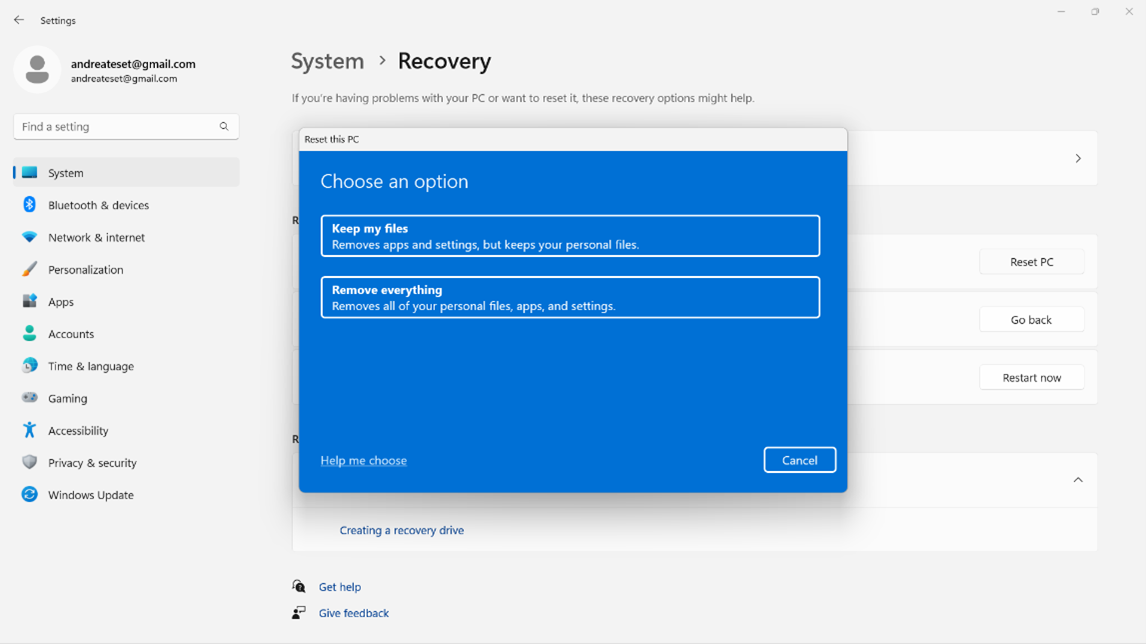Click the Privacy & security shield icon

click(x=29, y=462)
